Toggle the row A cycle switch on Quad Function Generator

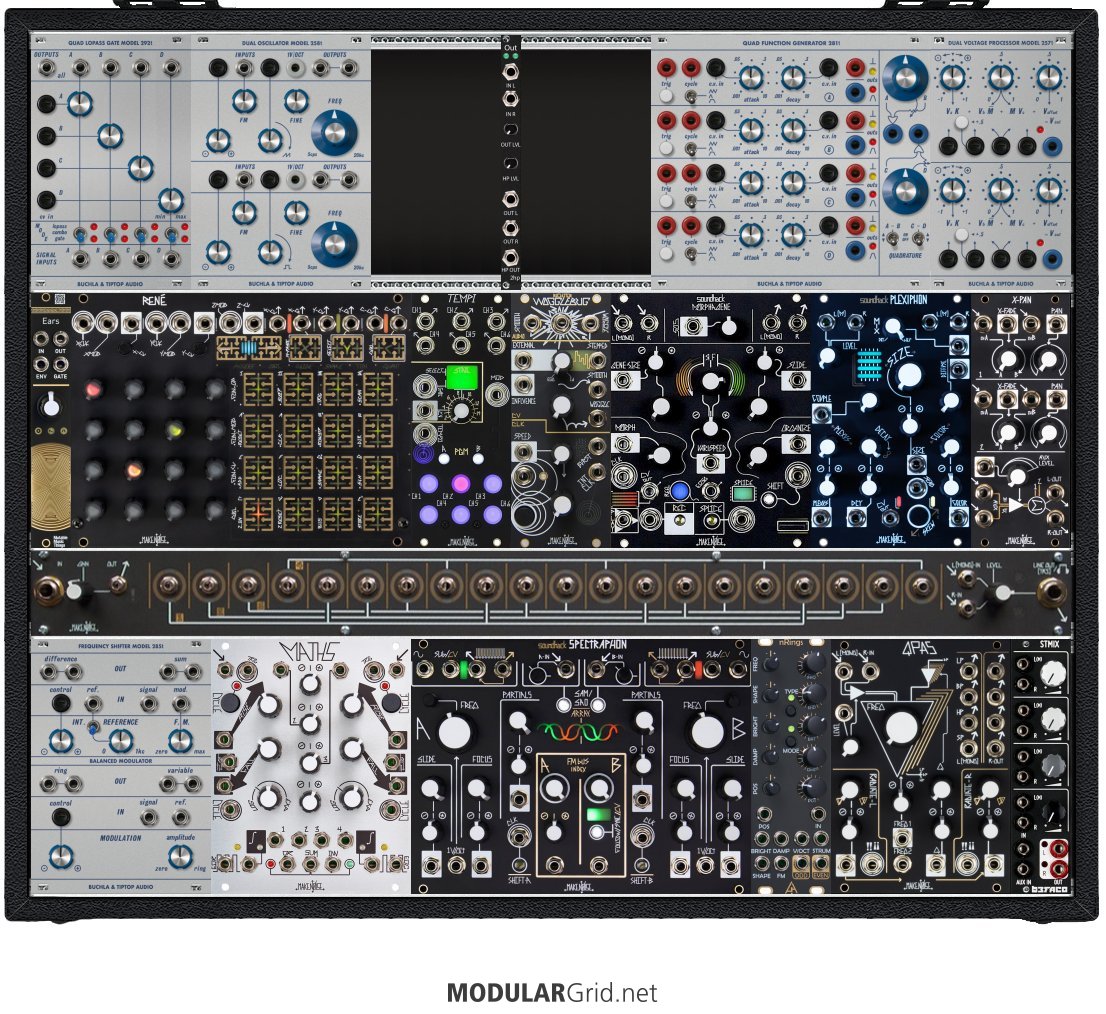(692, 97)
